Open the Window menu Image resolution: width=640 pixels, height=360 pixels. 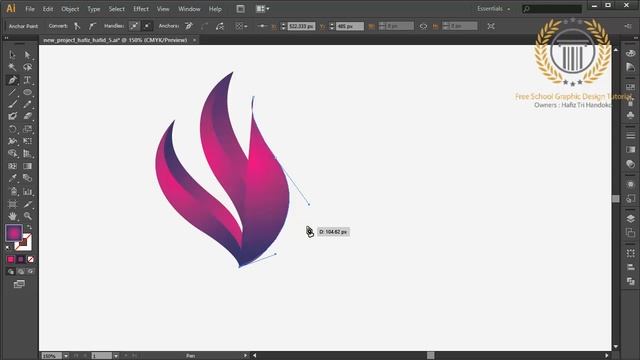(x=189, y=9)
